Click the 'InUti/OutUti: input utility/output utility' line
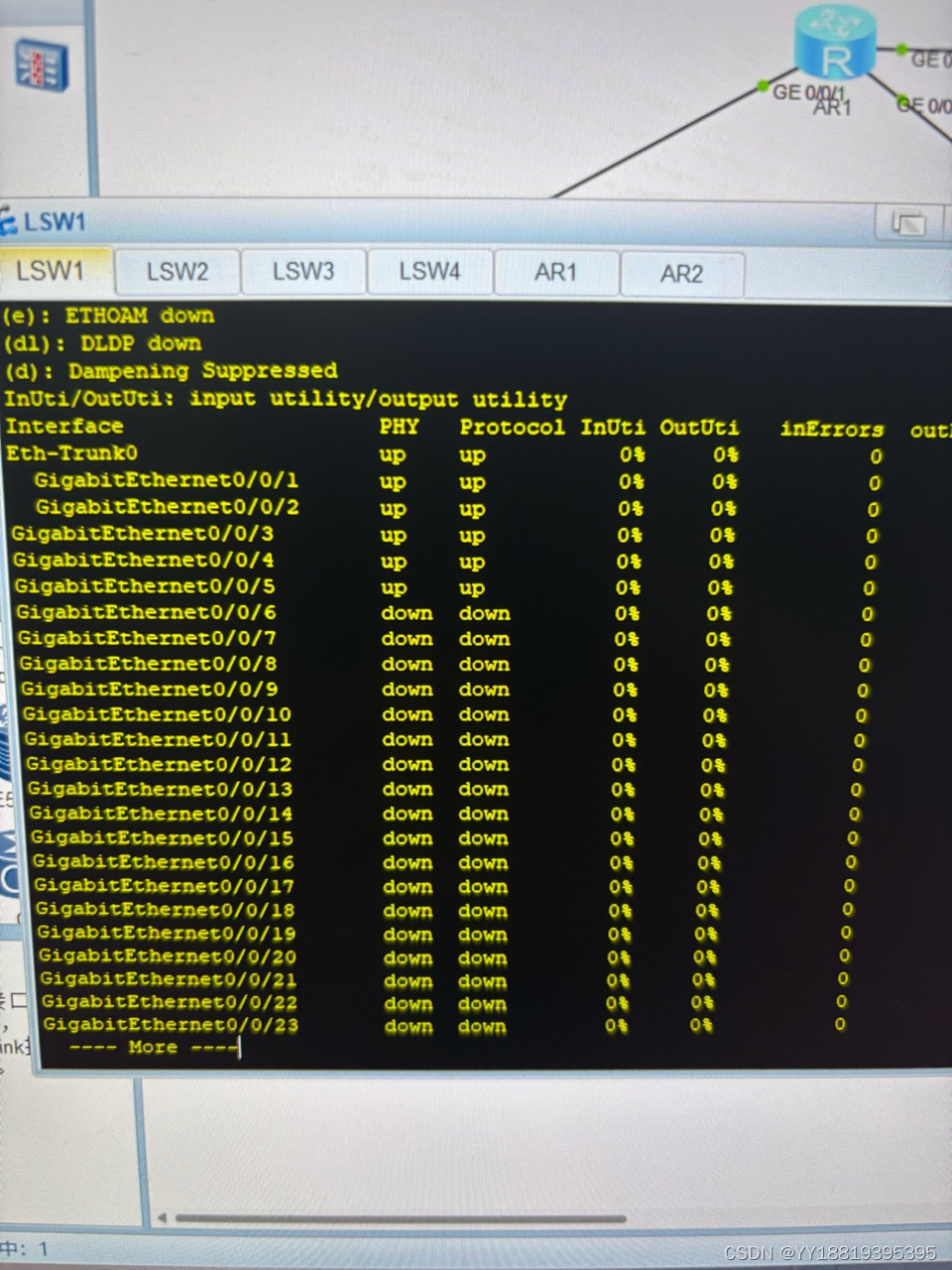The image size is (952, 1270). tap(286, 399)
